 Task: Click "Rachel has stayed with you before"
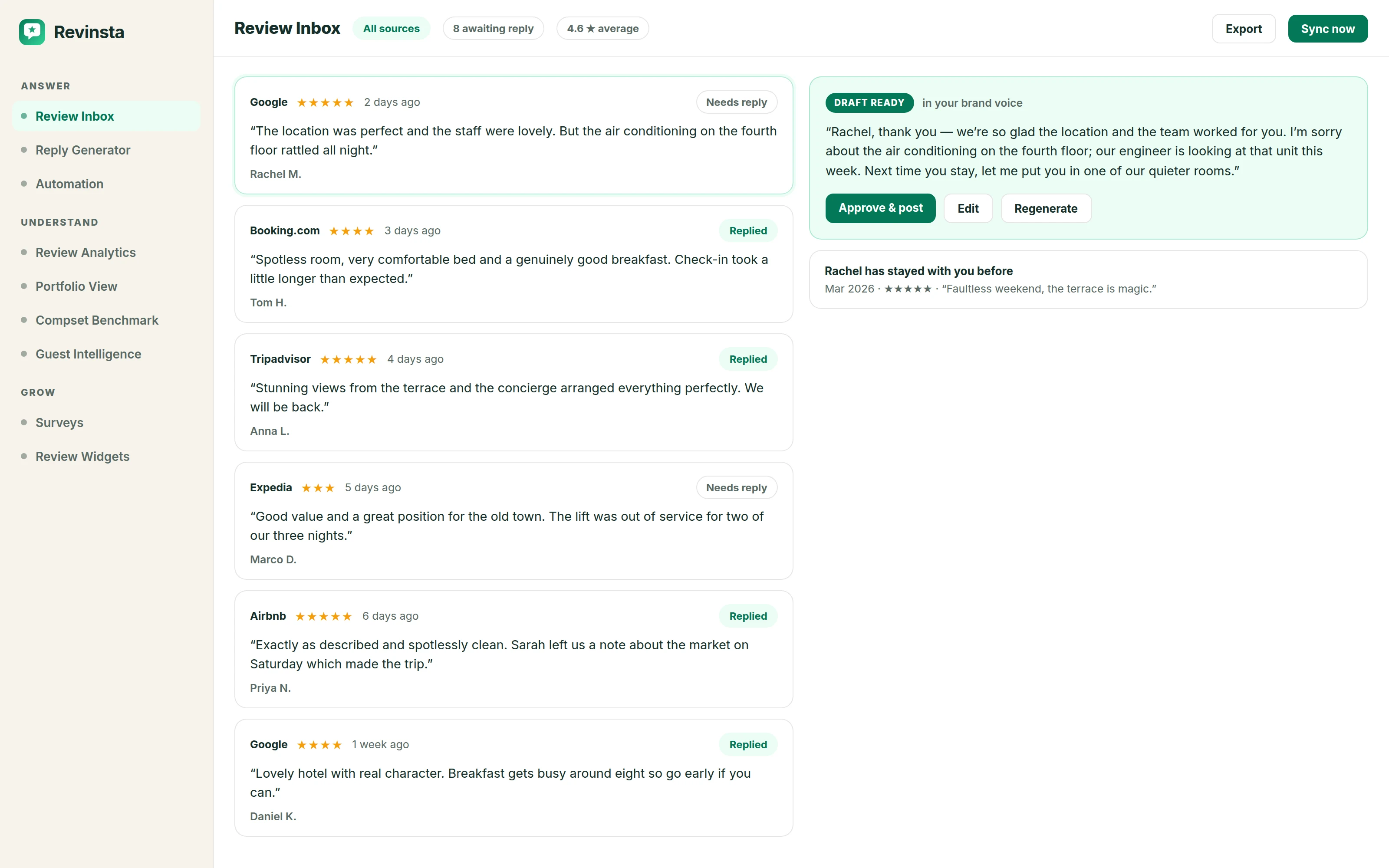[x=918, y=271]
